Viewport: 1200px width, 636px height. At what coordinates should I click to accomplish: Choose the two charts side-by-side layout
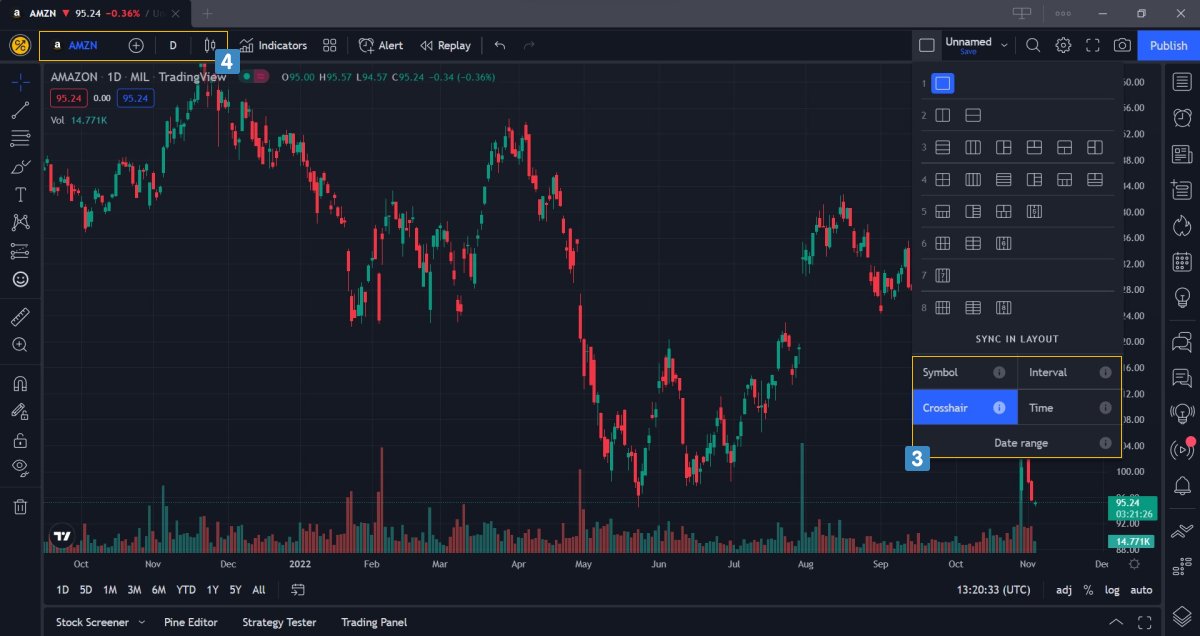click(x=942, y=115)
